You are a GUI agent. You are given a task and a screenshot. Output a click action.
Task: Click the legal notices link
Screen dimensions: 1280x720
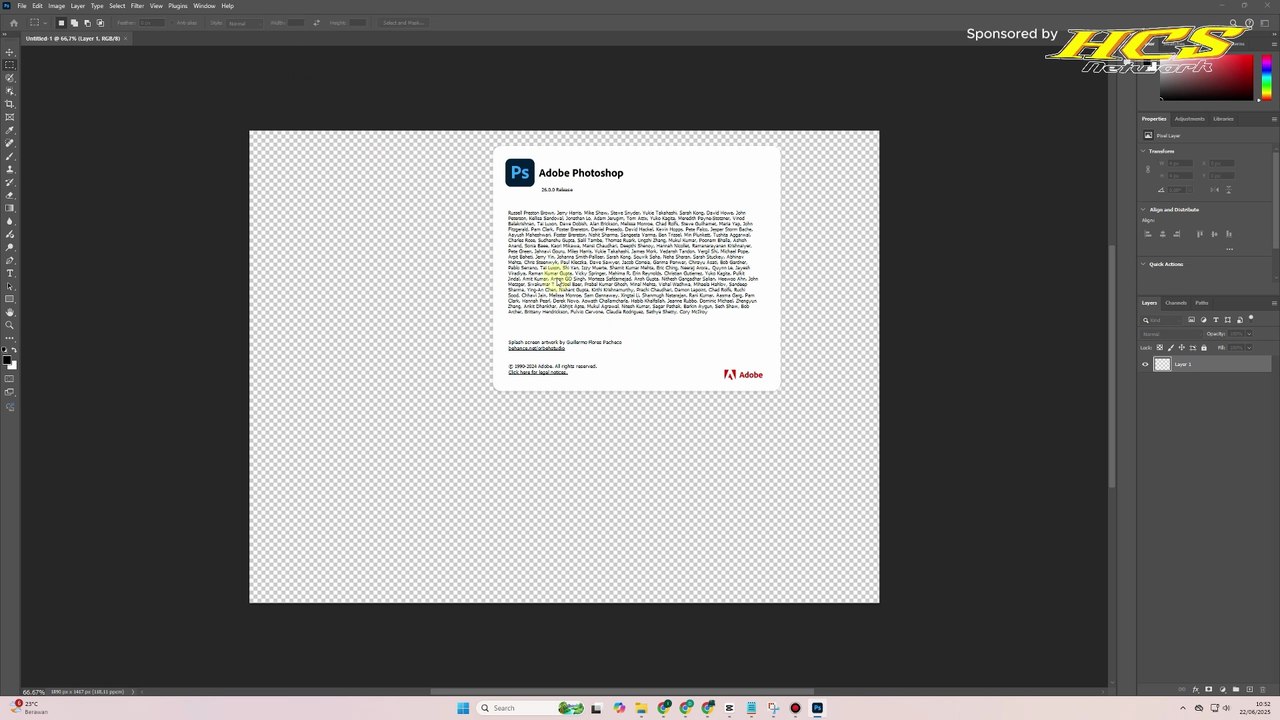click(x=538, y=372)
